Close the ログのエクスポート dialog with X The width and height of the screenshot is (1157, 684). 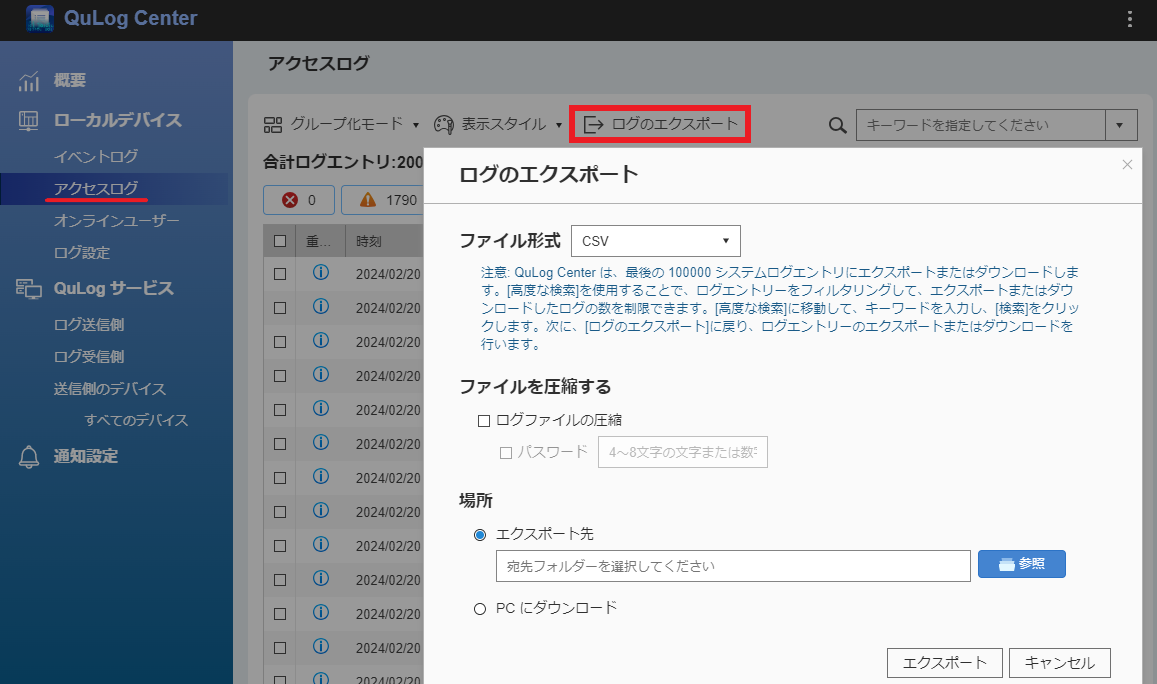tap(1127, 165)
